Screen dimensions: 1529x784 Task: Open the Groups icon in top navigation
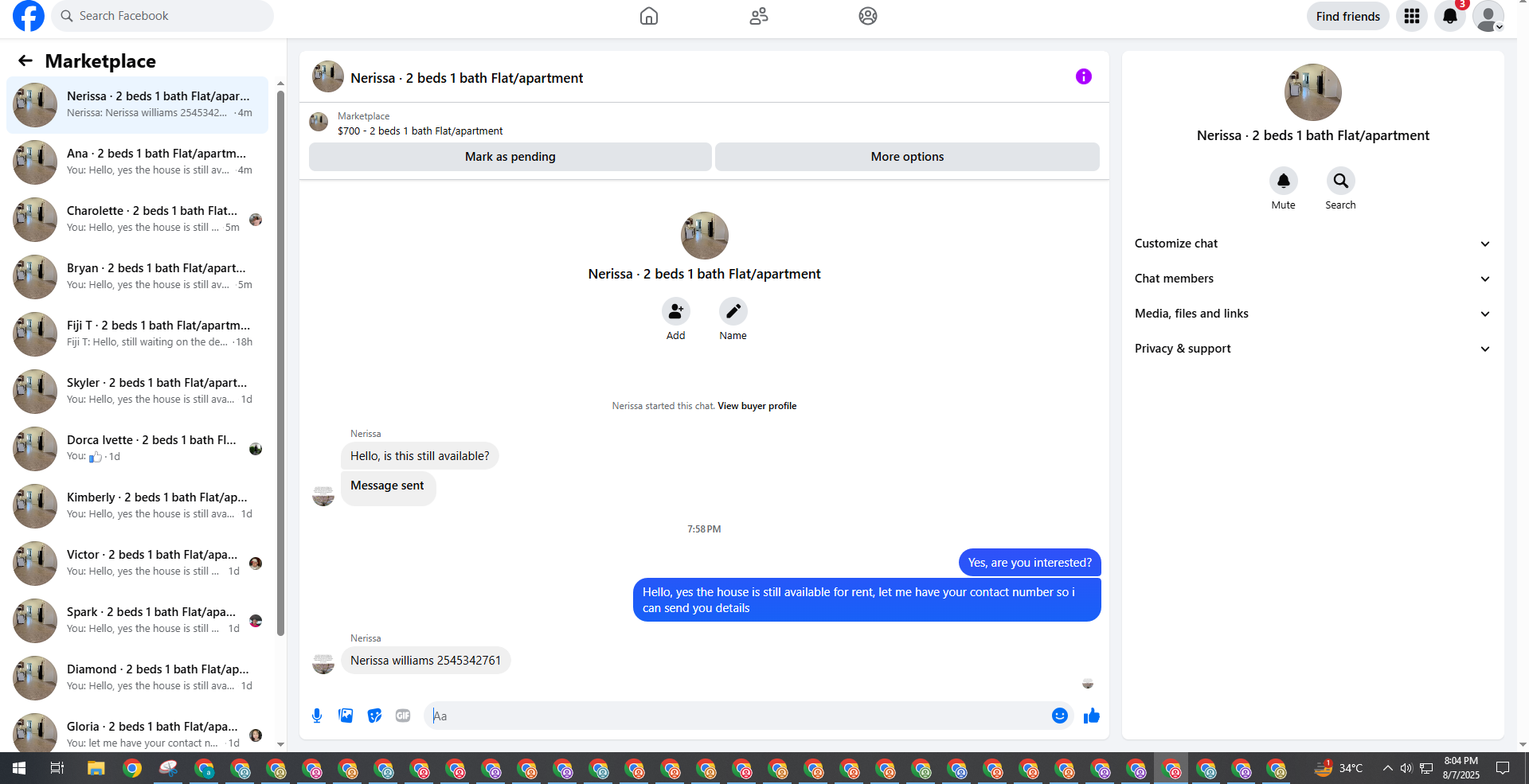pyautogui.click(x=868, y=16)
